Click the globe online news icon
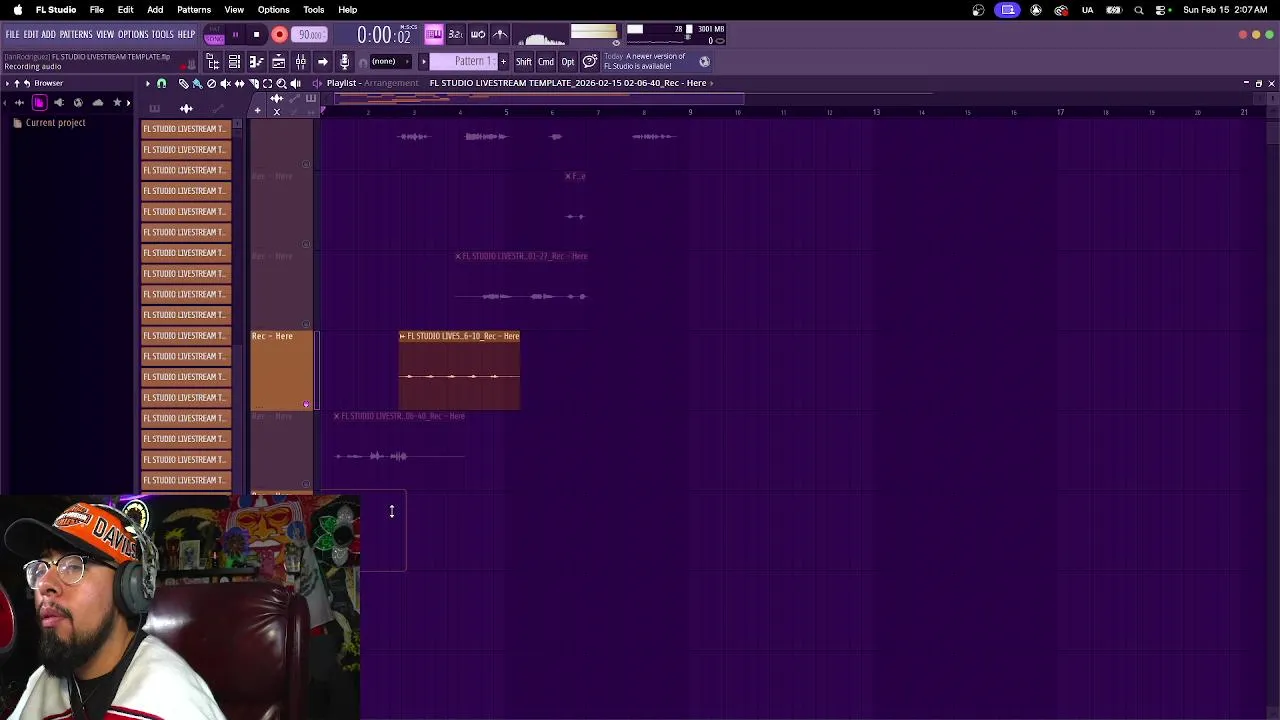 click(704, 62)
